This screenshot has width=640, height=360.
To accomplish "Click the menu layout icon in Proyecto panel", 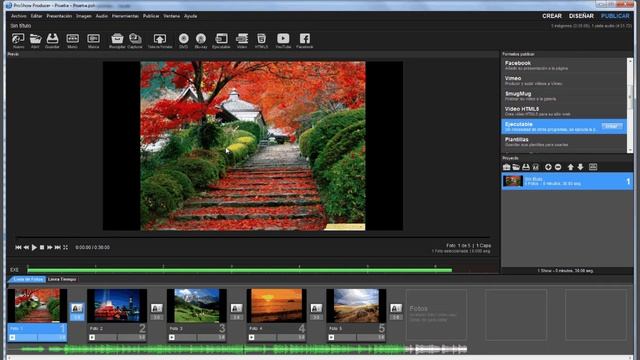I will point(593,167).
